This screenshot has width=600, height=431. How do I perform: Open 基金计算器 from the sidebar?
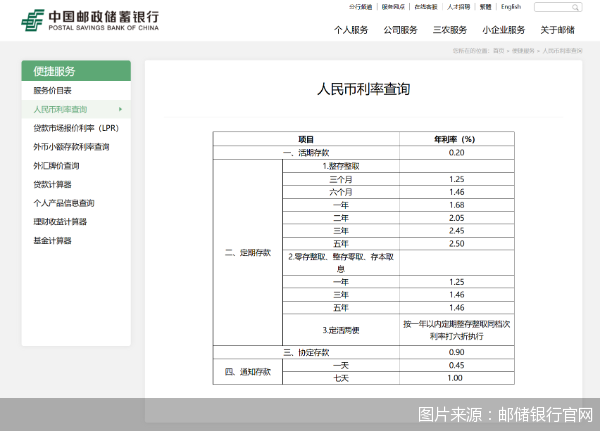[52, 241]
